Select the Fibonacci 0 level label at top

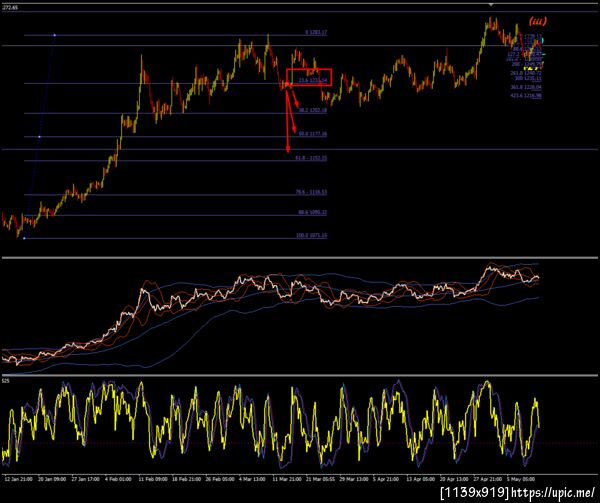click(x=316, y=33)
